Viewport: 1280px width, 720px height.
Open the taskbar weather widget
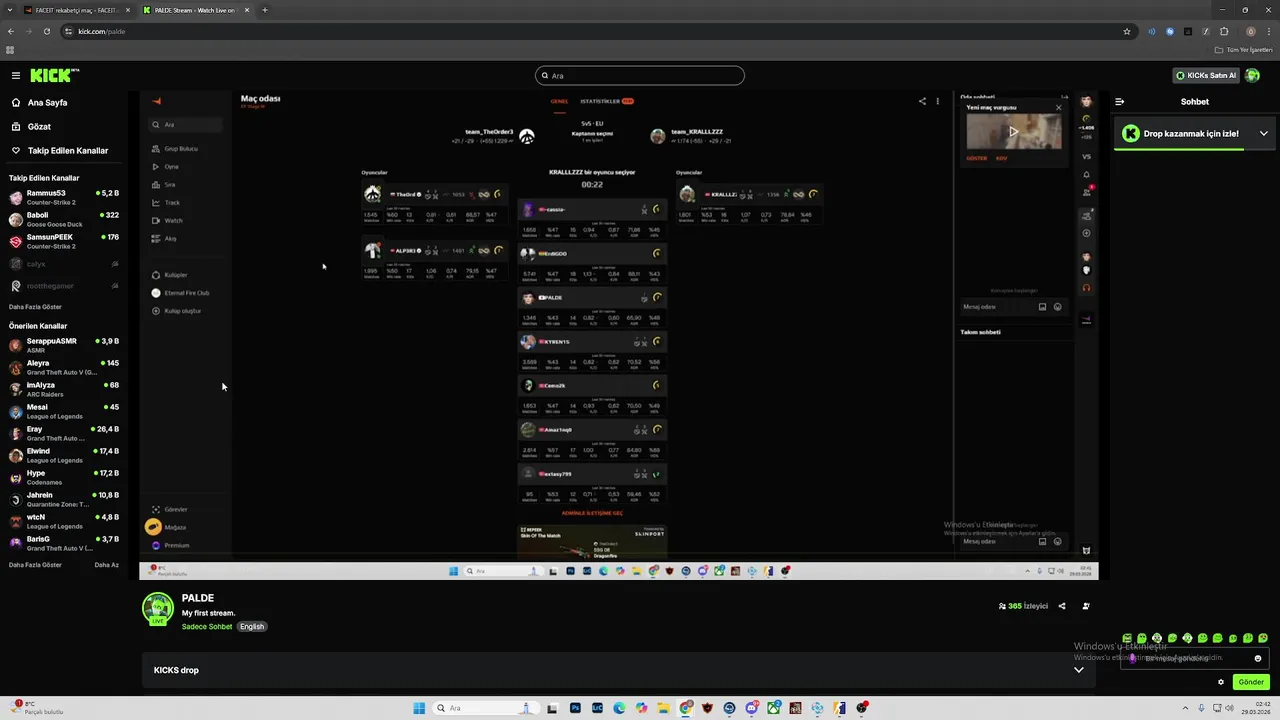[x=36, y=708]
